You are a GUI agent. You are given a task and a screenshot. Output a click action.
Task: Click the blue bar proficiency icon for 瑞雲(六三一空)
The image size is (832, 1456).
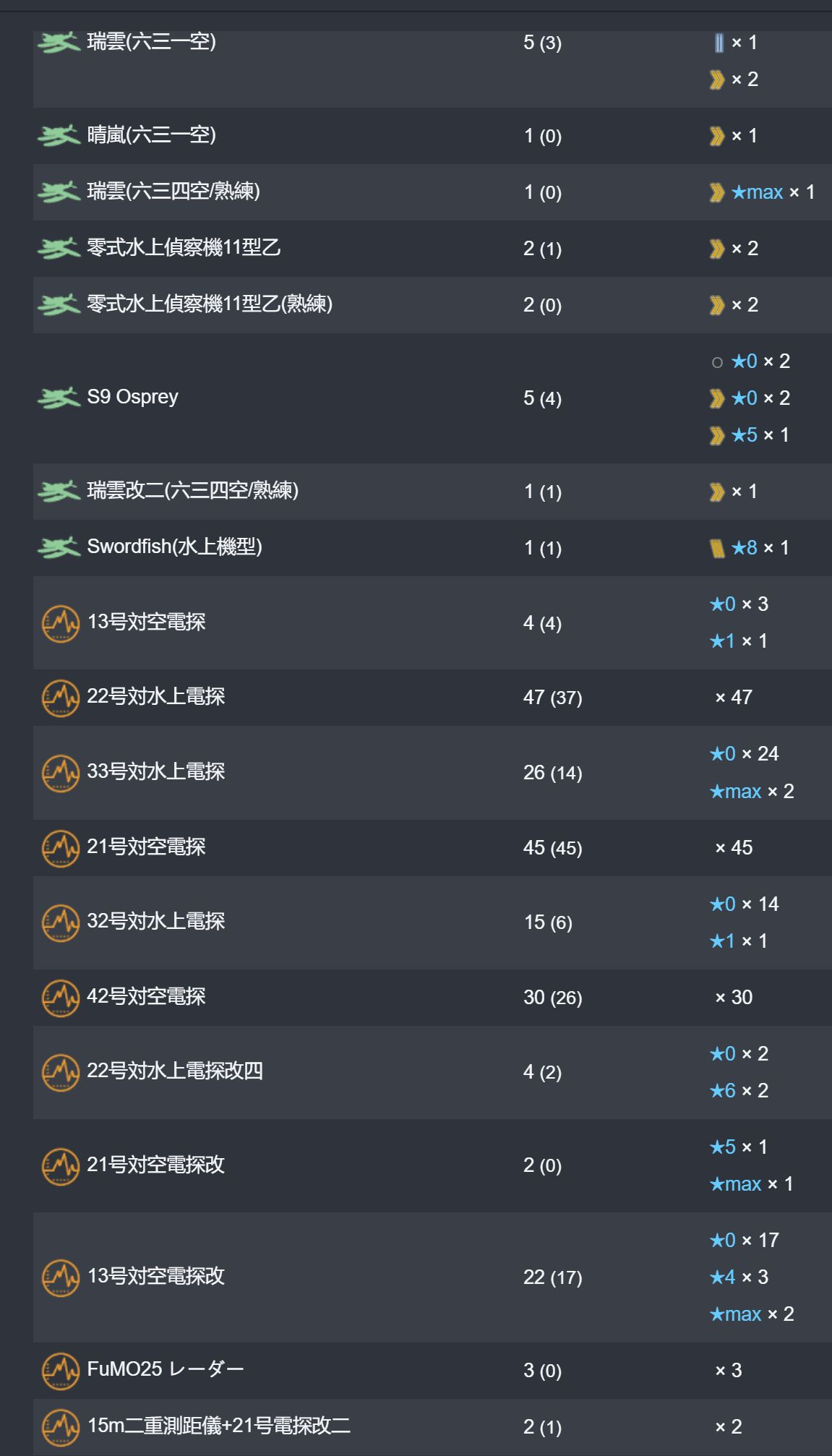click(x=719, y=43)
